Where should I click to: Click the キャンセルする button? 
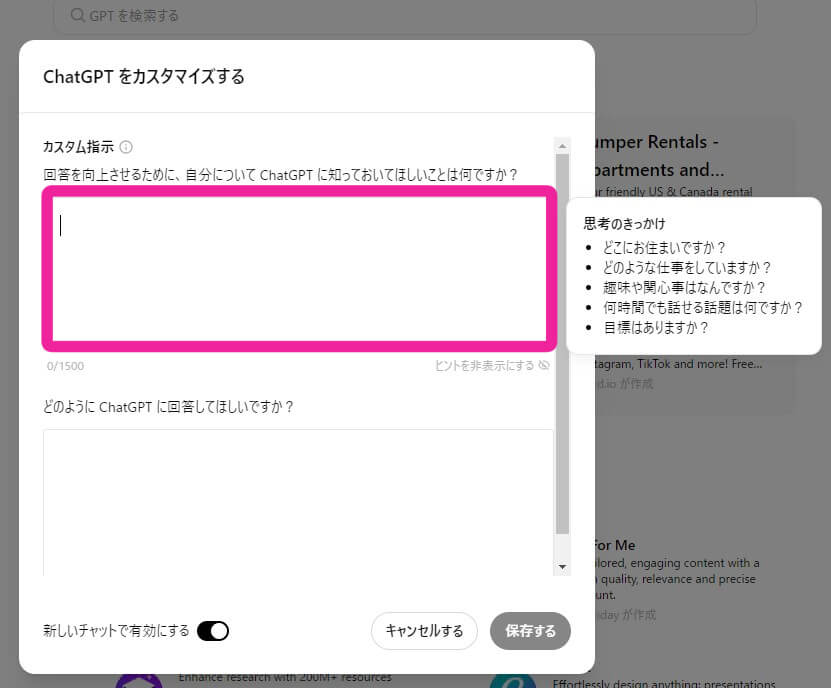click(x=424, y=631)
